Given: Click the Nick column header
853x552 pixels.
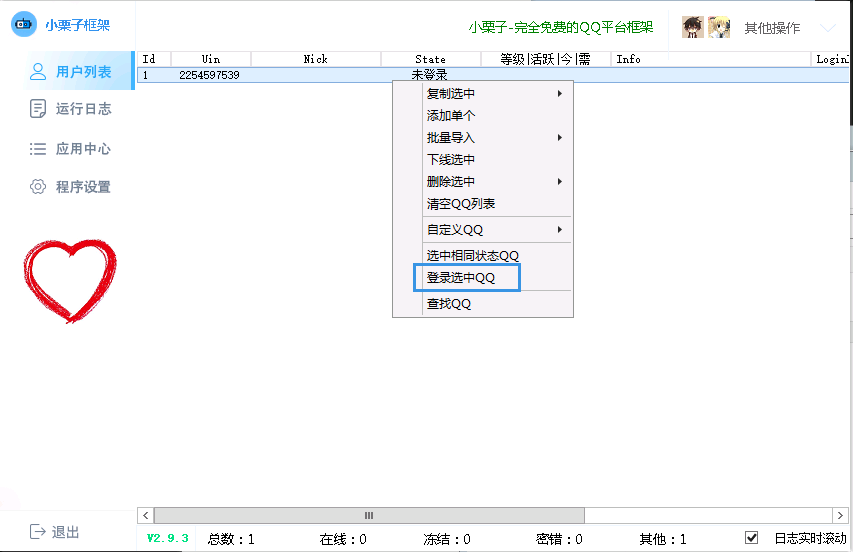Looking at the screenshot, I should tap(316, 59).
